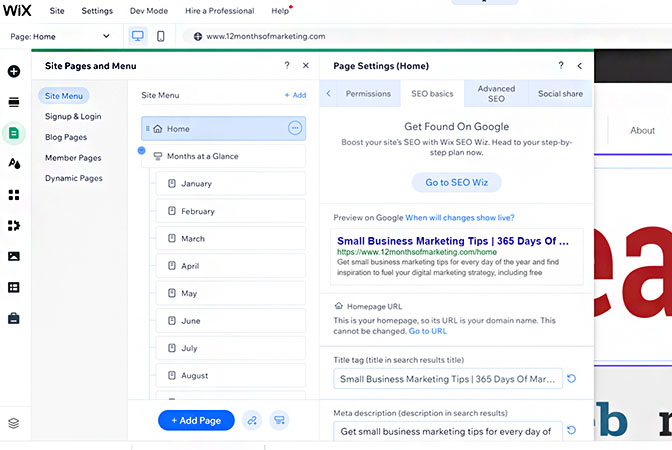Select the July page

(x=231, y=348)
